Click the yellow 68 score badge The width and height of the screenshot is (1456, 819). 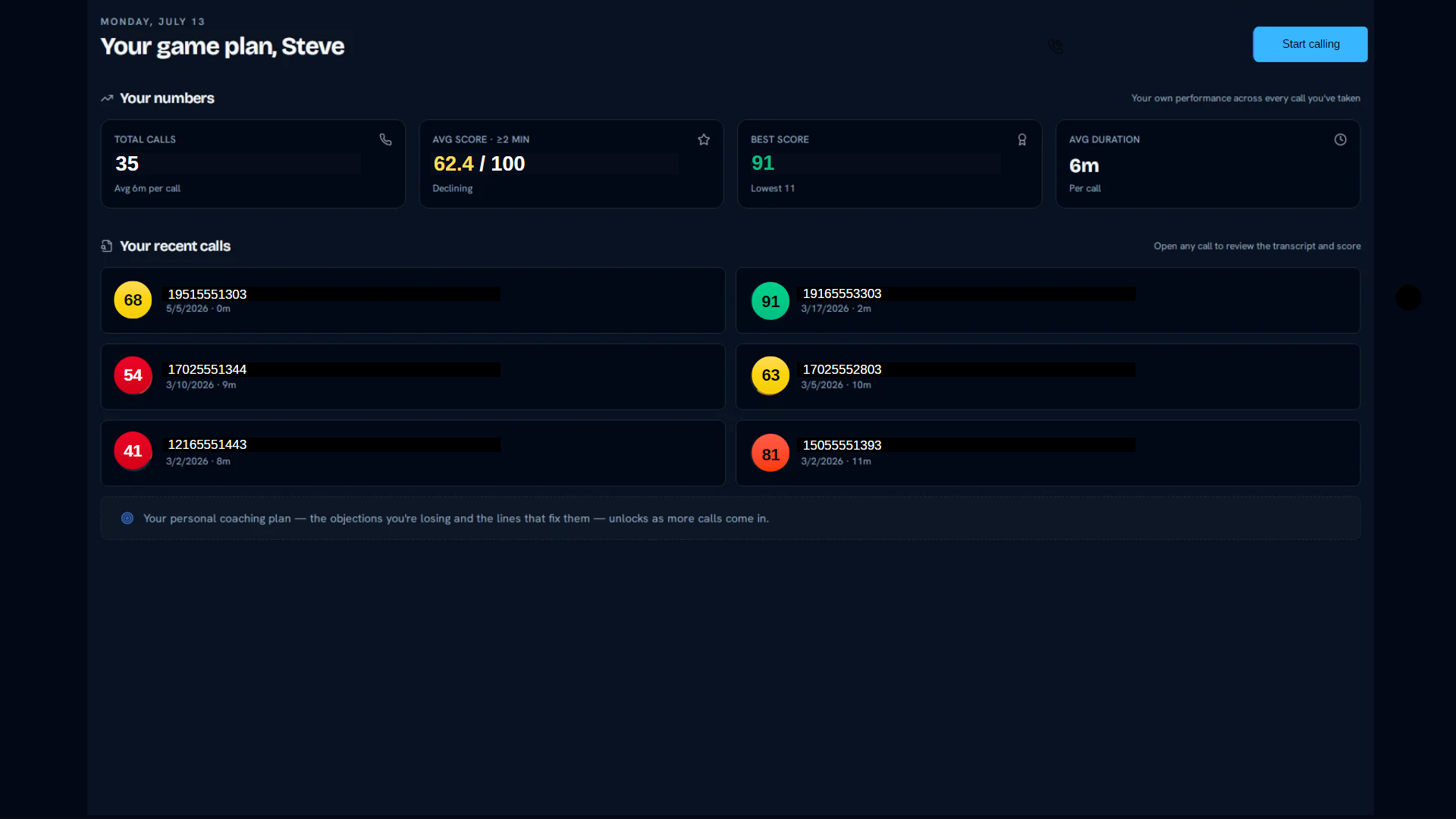coord(133,300)
